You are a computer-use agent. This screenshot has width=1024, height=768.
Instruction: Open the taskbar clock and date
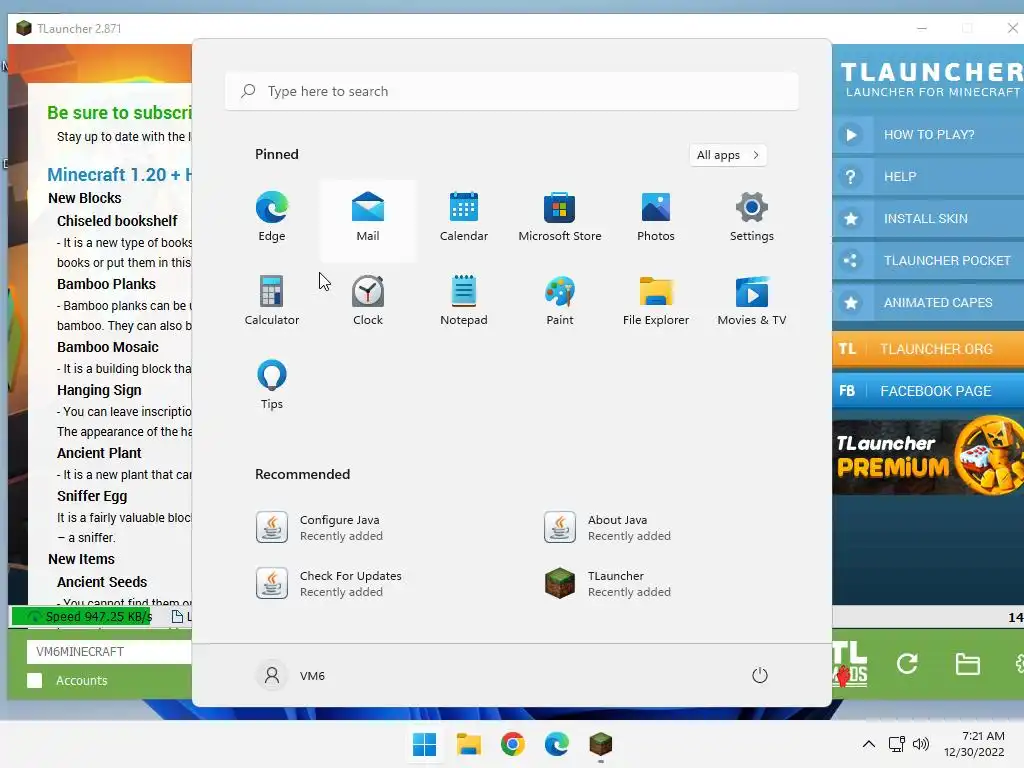click(x=974, y=744)
